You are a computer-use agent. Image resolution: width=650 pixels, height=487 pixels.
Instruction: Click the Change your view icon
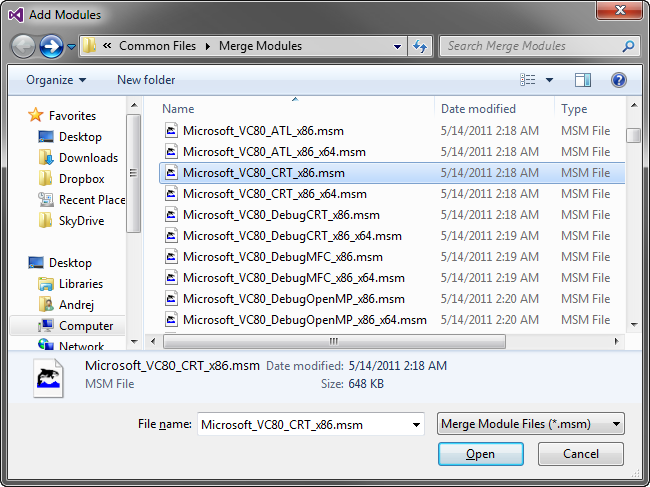(x=528, y=80)
